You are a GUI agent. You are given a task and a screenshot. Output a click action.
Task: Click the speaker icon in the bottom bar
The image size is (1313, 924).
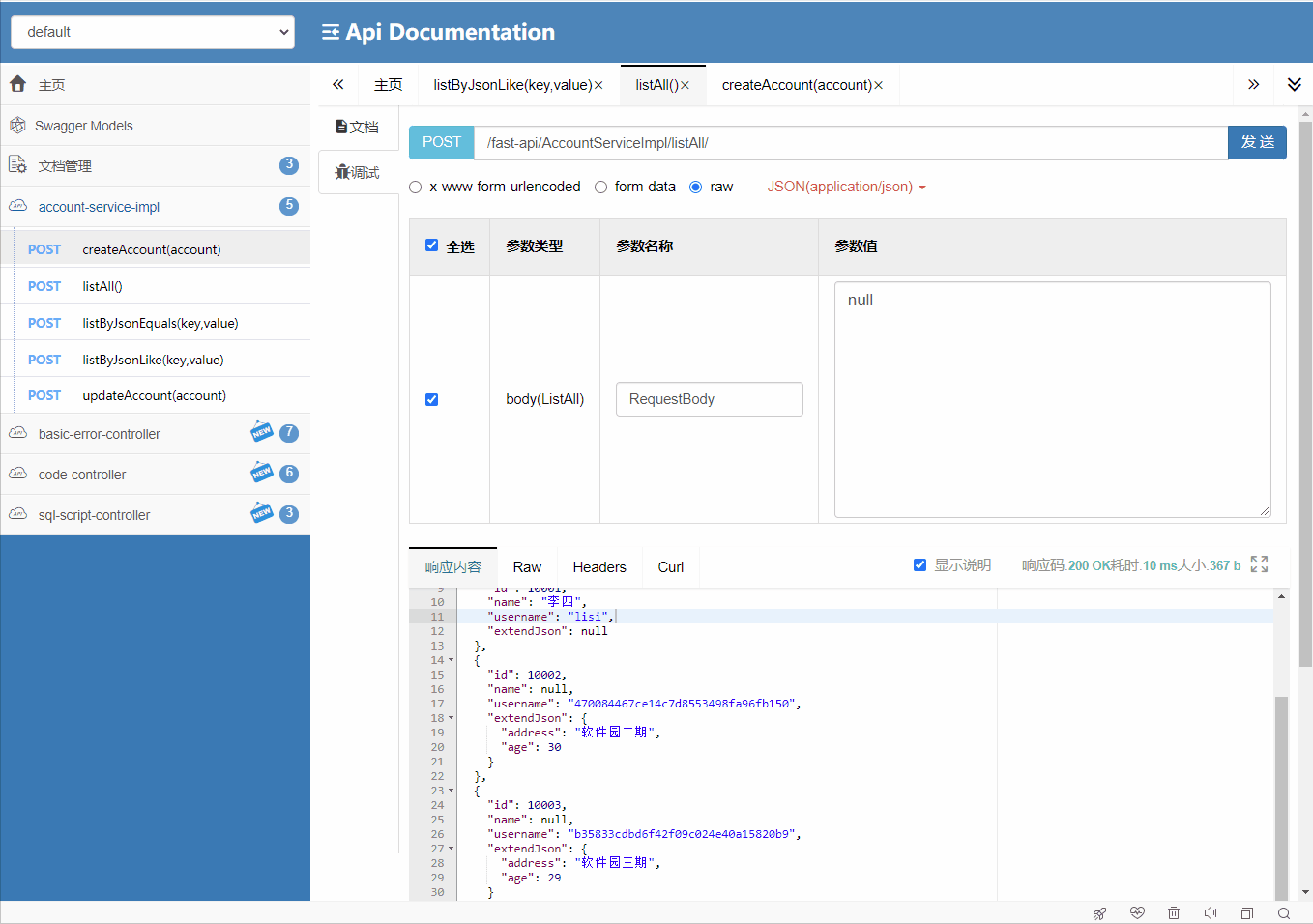(1211, 913)
